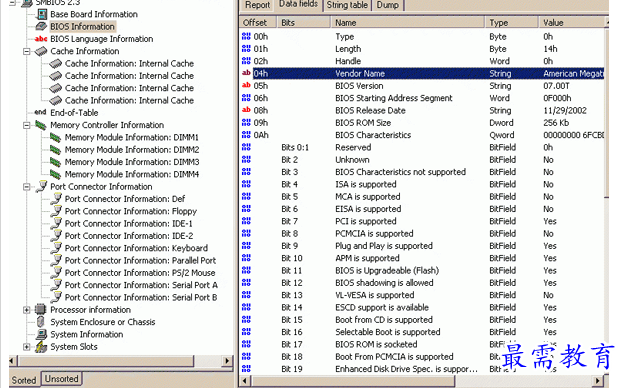The image size is (623, 388).
Task: Click the Processor information chip icon
Action: 41,309
